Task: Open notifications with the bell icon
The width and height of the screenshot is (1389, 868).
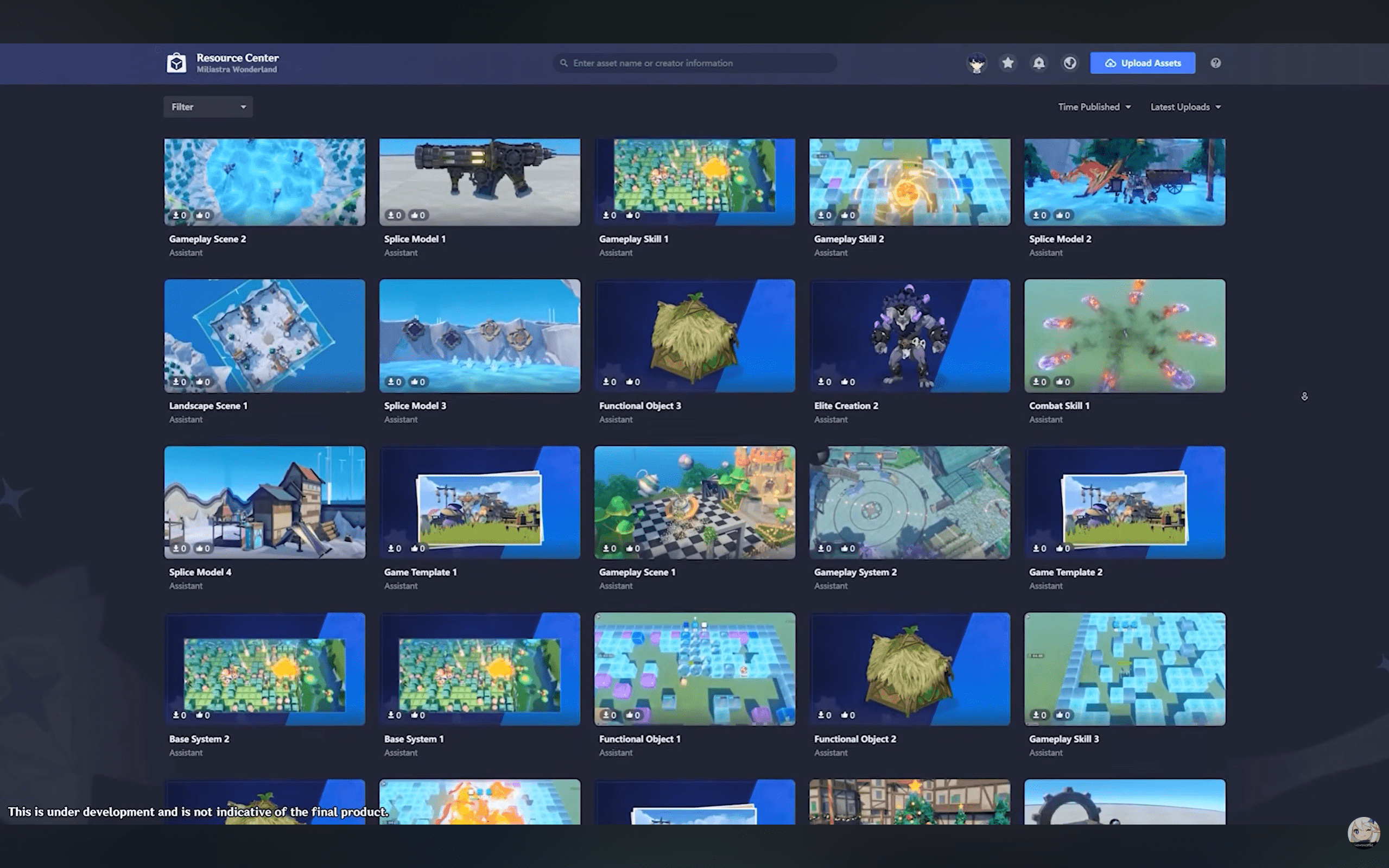Action: tap(1039, 63)
